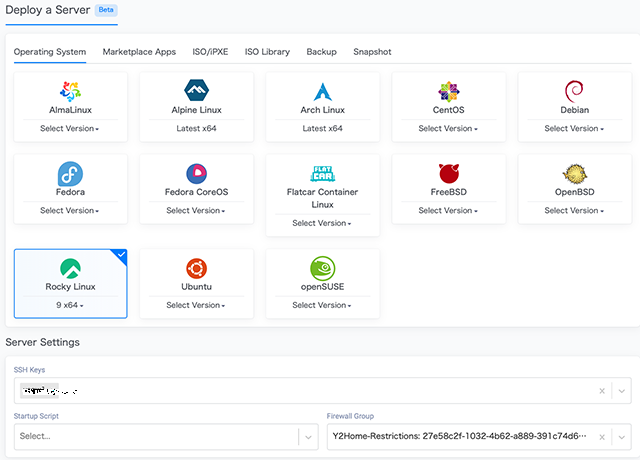Expand the SSH Keys dropdown chevron
The image size is (640, 460).
[x=622, y=391]
